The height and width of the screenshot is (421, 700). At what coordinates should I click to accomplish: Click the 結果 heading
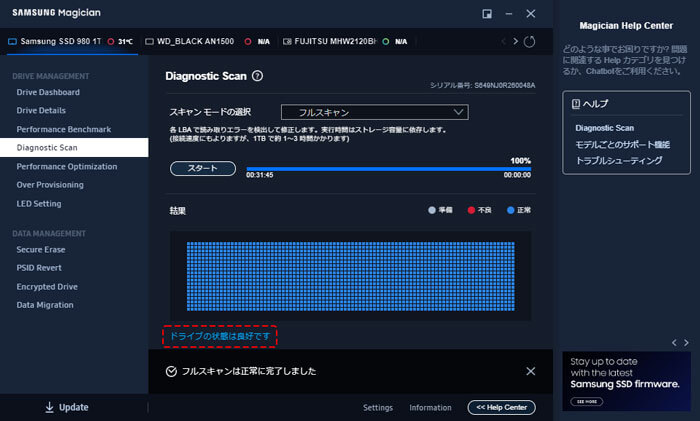point(177,211)
